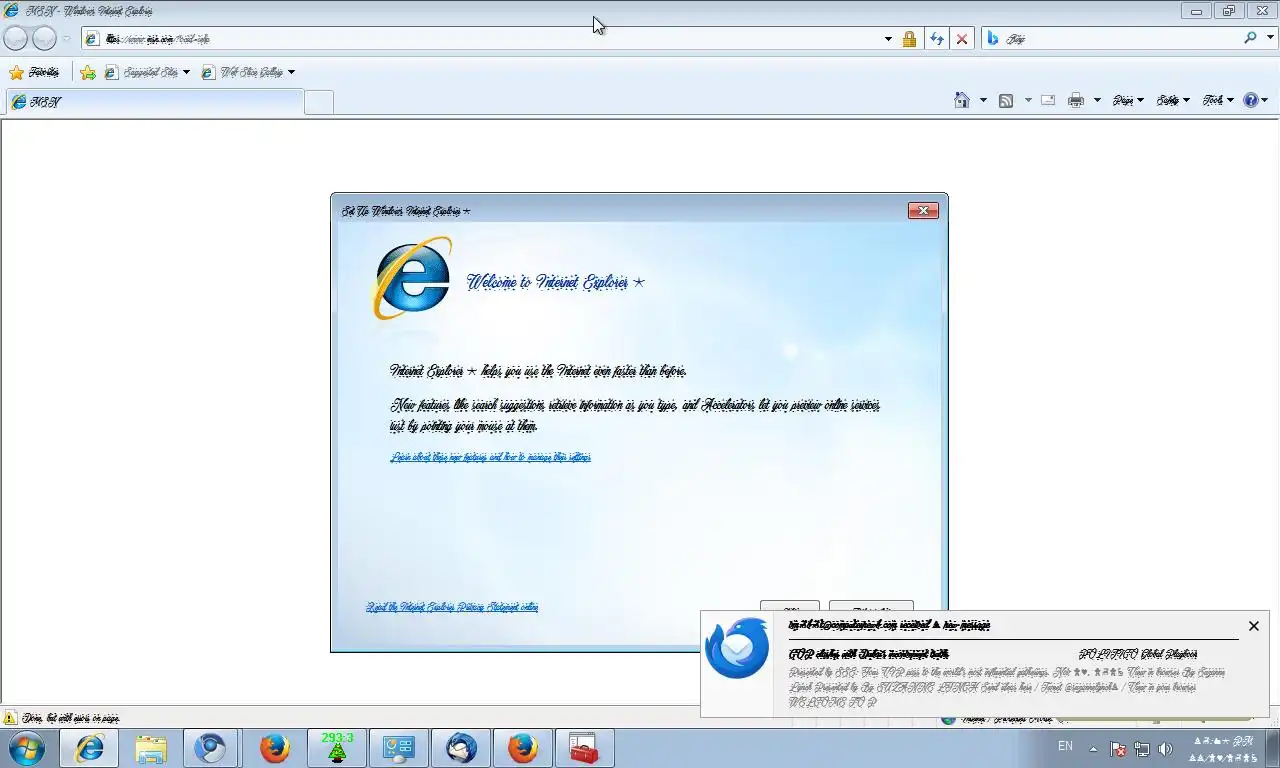This screenshot has height=768, width=1280.
Task: Open the learn about new features link
Action: tap(490, 457)
